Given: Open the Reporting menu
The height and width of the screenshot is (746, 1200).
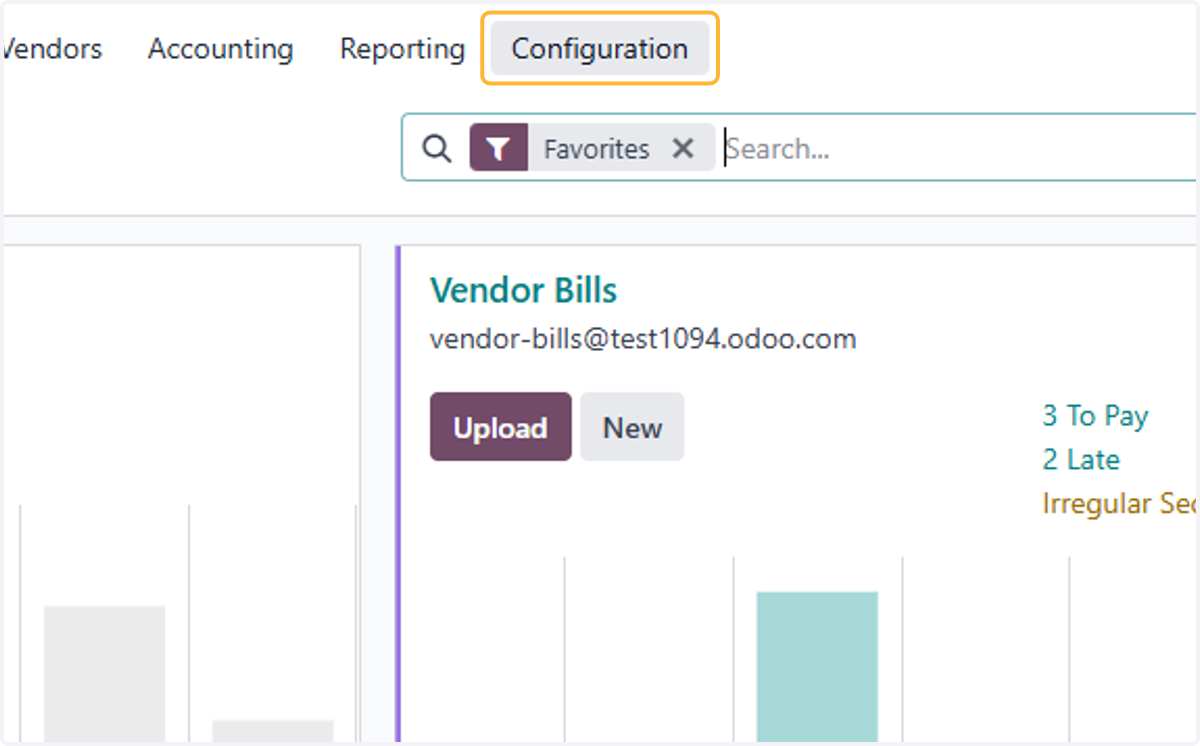Looking at the screenshot, I should coord(402,48).
